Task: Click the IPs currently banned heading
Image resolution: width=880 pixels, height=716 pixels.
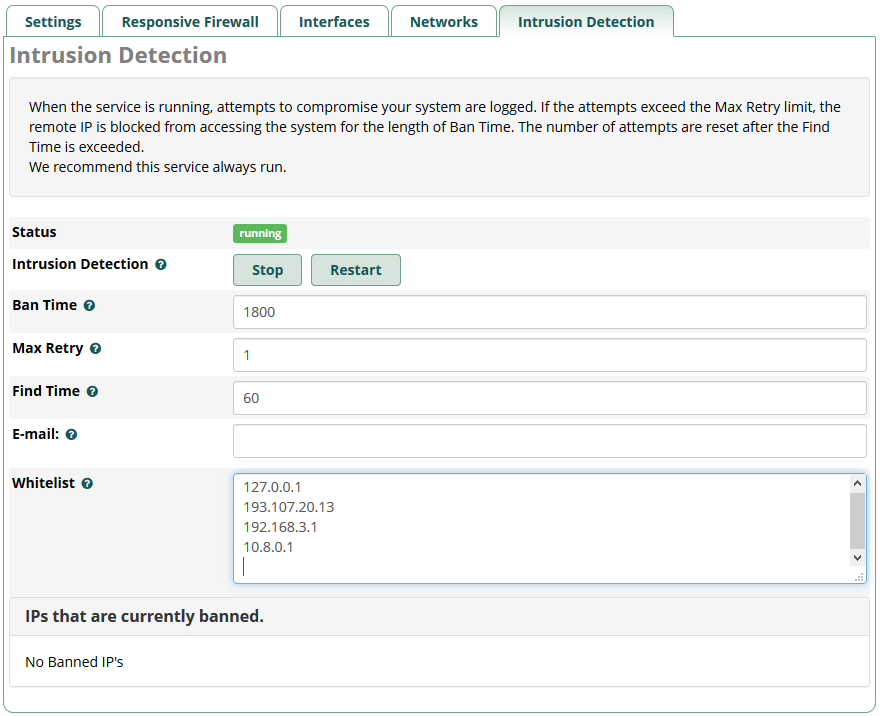Action: click(x=144, y=616)
